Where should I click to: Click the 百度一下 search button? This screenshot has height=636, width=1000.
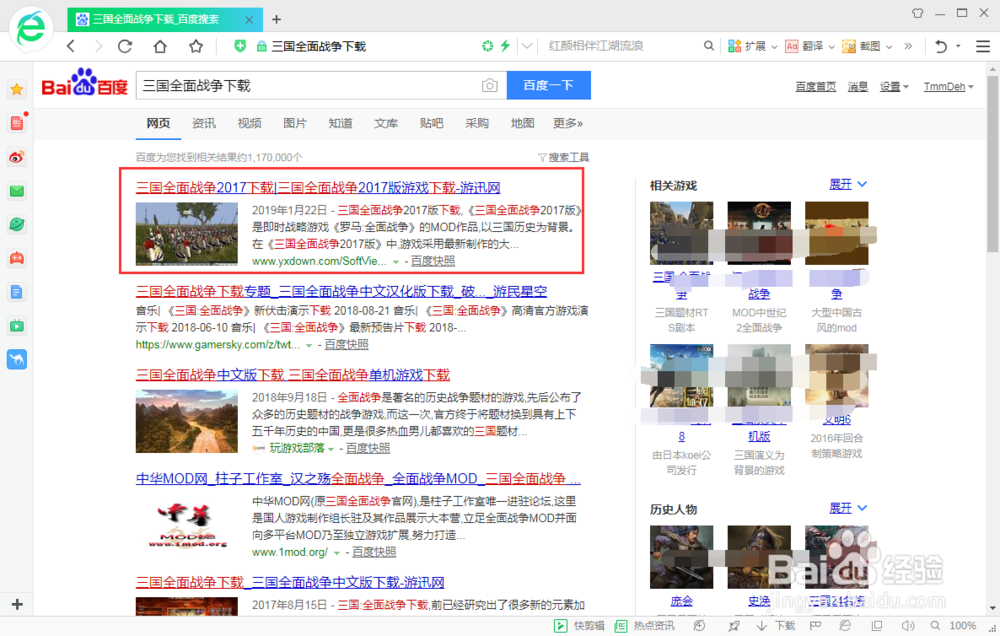coord(548,85)
